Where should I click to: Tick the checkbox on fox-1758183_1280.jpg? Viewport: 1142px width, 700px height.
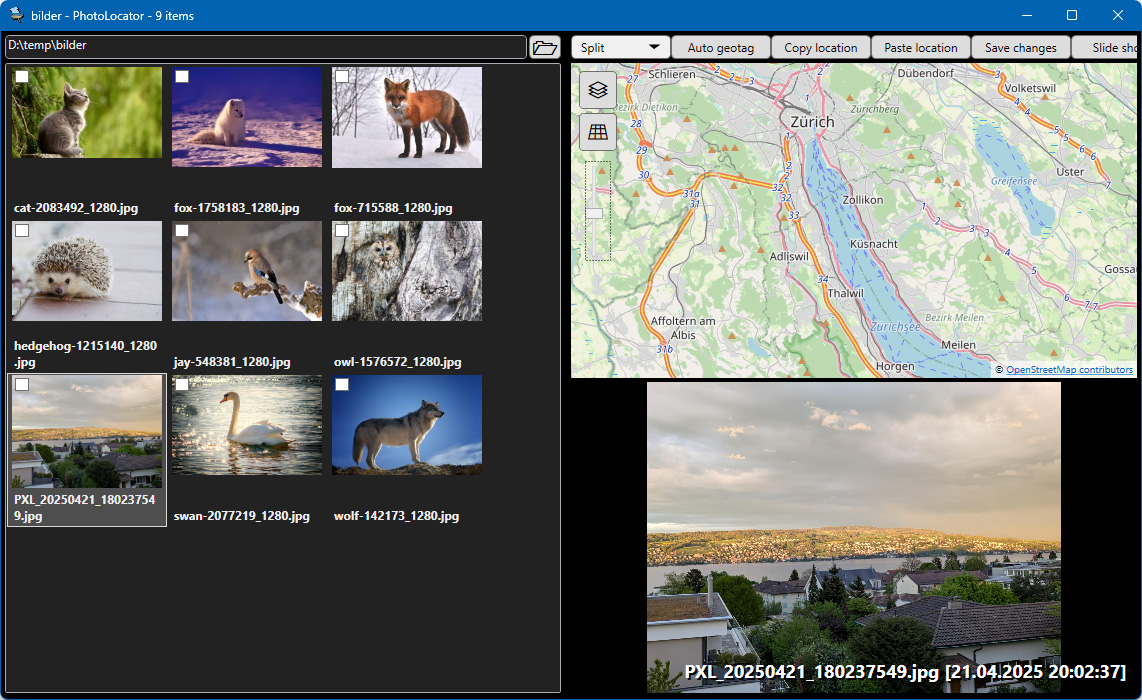tap(182, 76)
